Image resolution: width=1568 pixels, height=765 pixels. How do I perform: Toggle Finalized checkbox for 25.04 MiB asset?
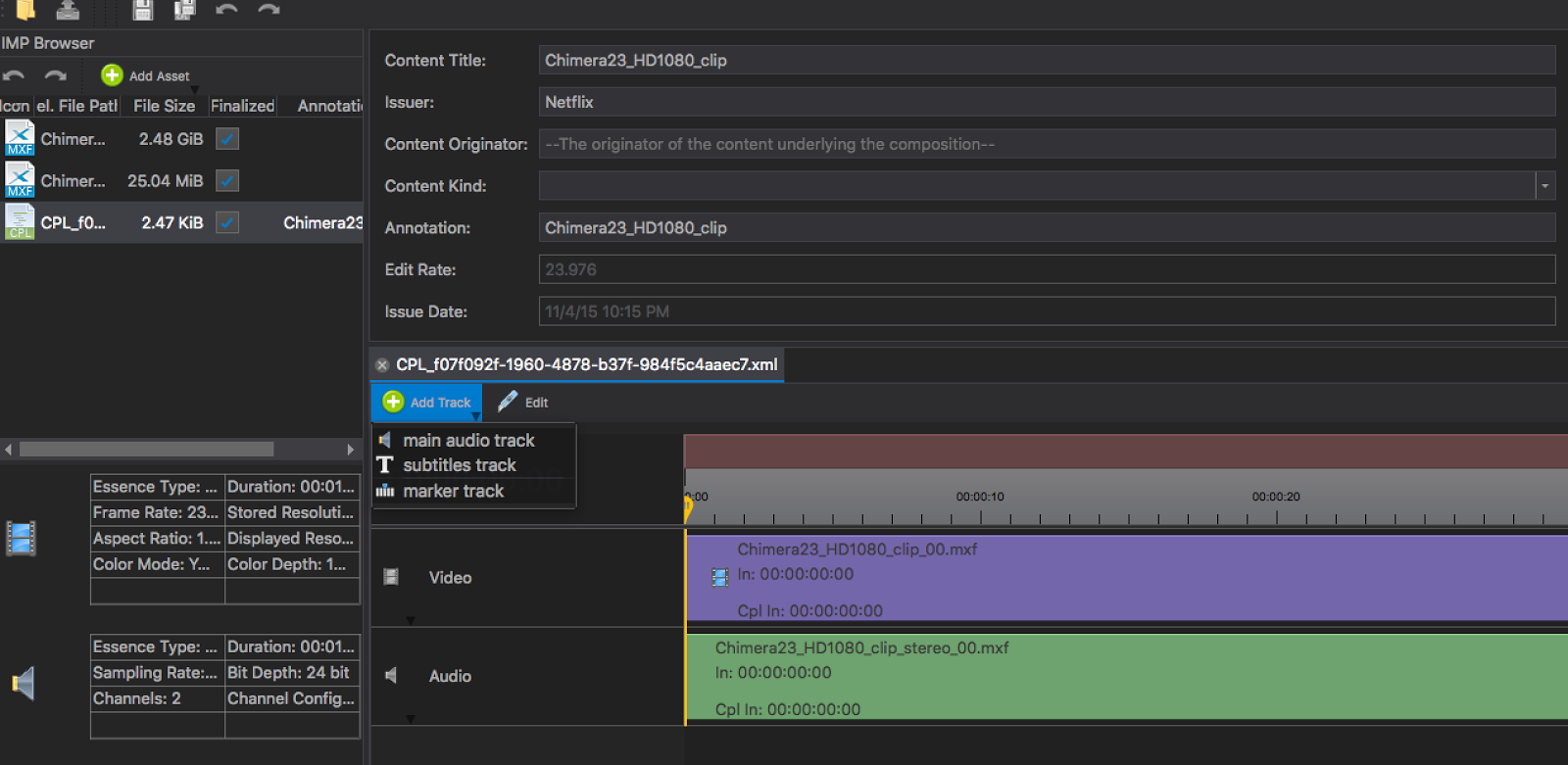tap(227, 181)
